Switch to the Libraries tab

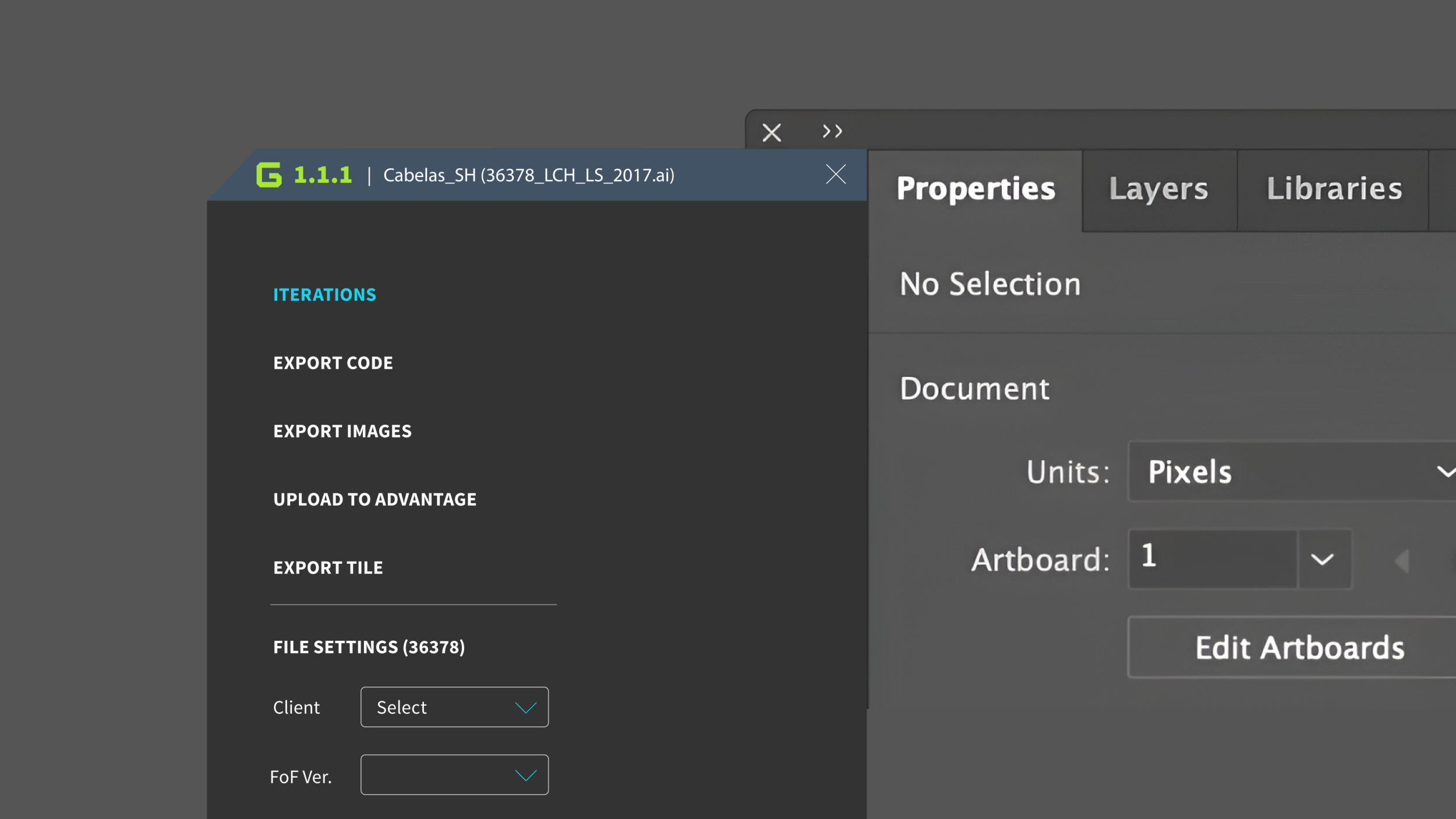(1334, 190)
